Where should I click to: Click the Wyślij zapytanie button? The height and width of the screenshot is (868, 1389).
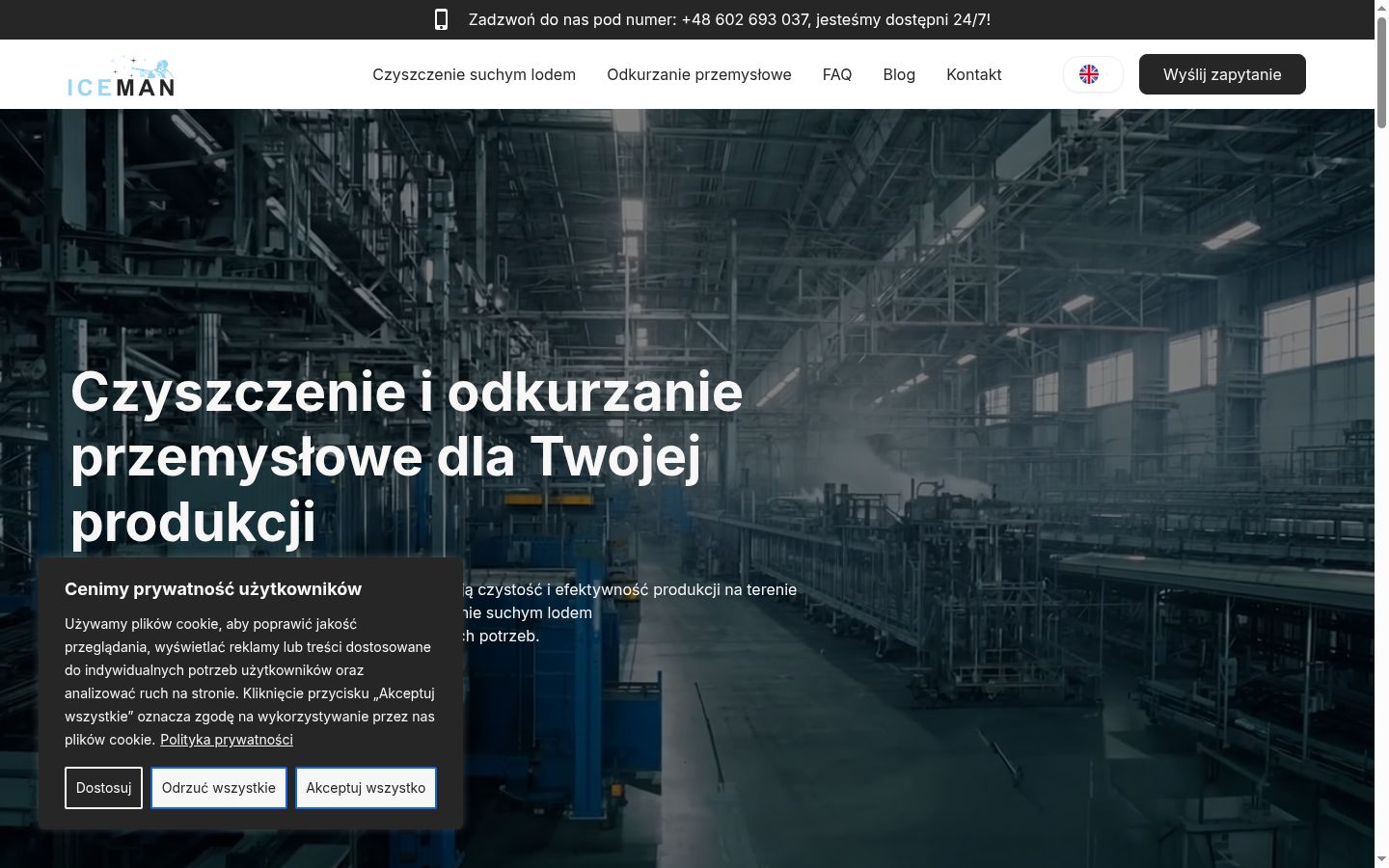point(1222,74)
